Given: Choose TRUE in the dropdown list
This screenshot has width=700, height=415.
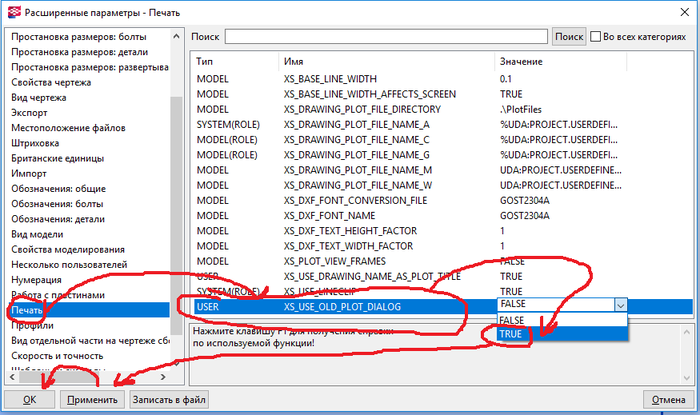Looking at the screenshot, I should (x=562, y=334).
